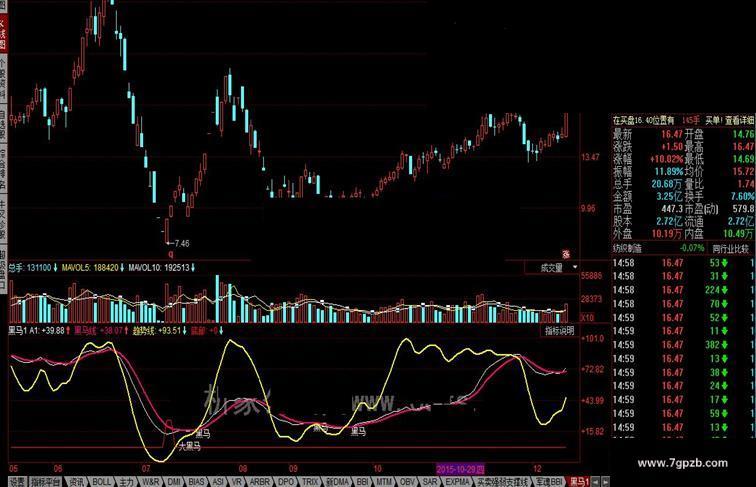Switch to the 资讯 tab

point(77,481)
